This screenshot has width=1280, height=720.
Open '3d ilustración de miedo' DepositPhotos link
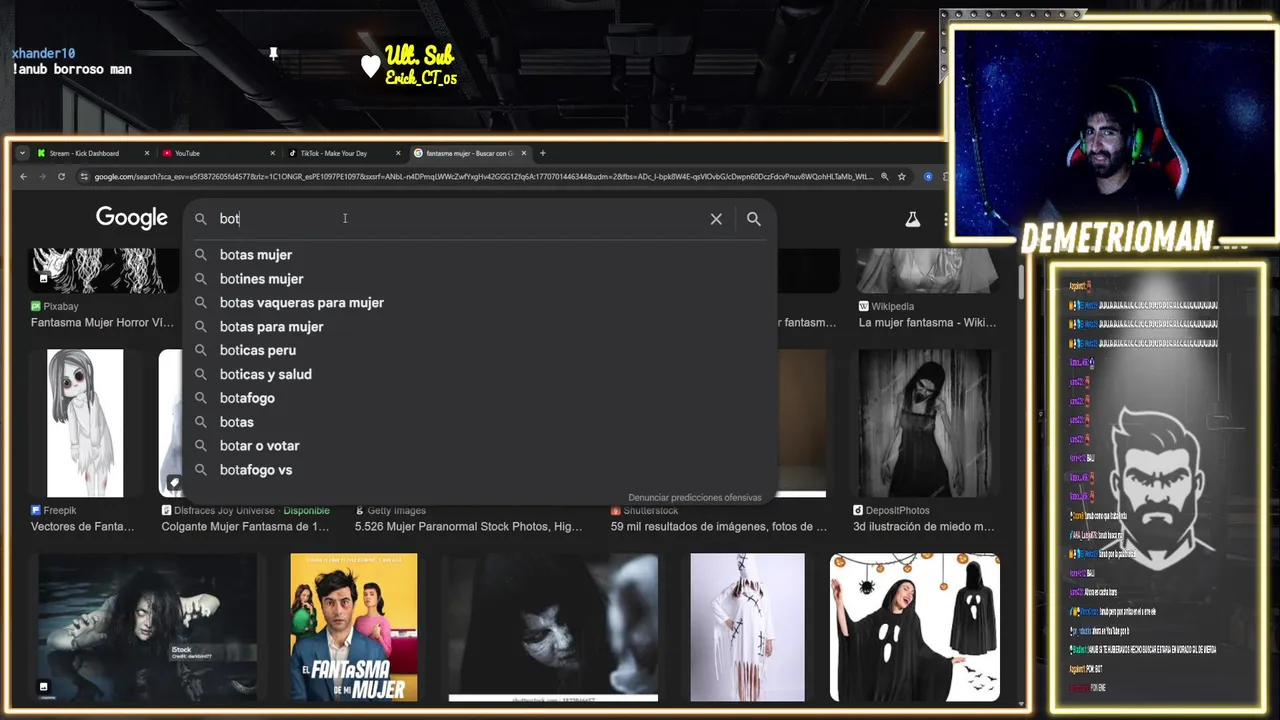923,527
